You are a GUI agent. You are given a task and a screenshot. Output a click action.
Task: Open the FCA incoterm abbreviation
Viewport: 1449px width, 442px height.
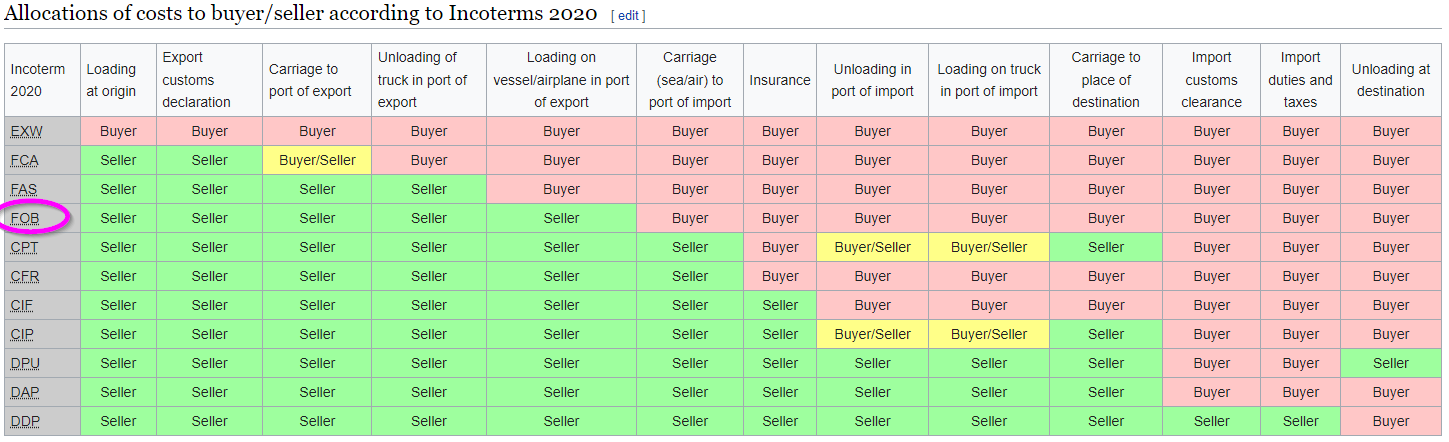point(25,160)
